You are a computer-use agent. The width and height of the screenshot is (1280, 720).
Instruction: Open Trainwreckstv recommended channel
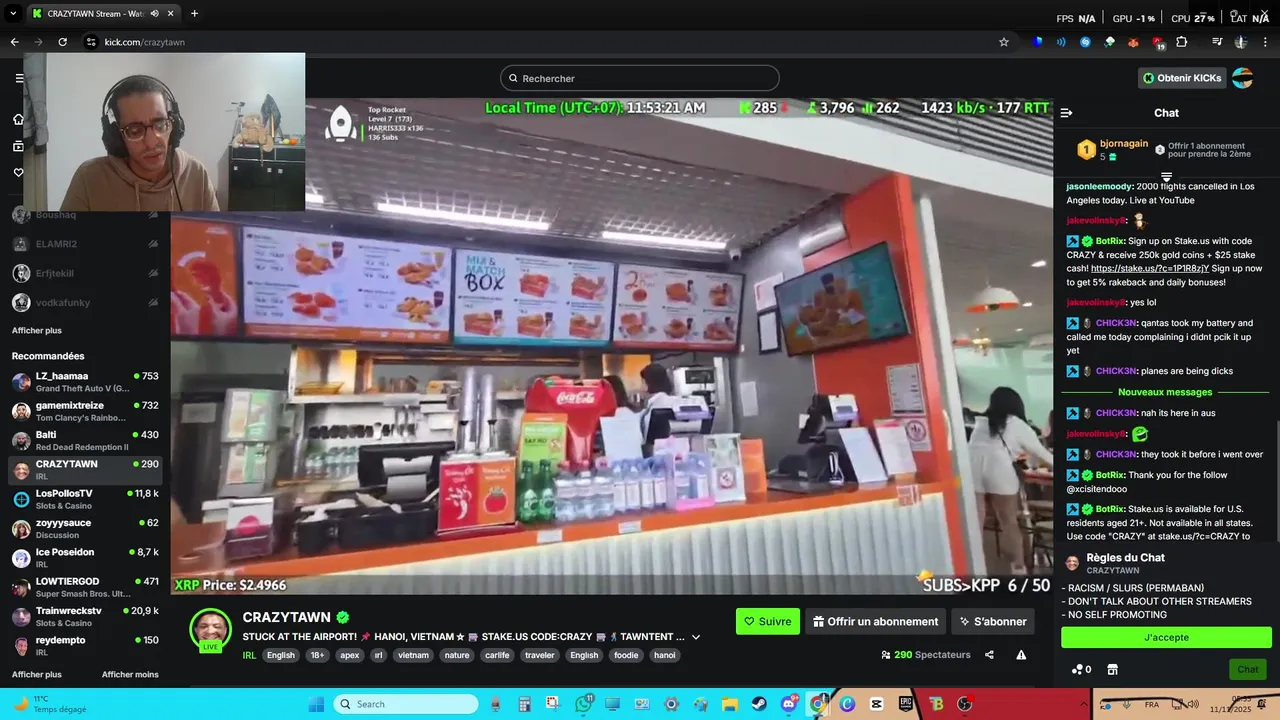click(x=85, y=616)
